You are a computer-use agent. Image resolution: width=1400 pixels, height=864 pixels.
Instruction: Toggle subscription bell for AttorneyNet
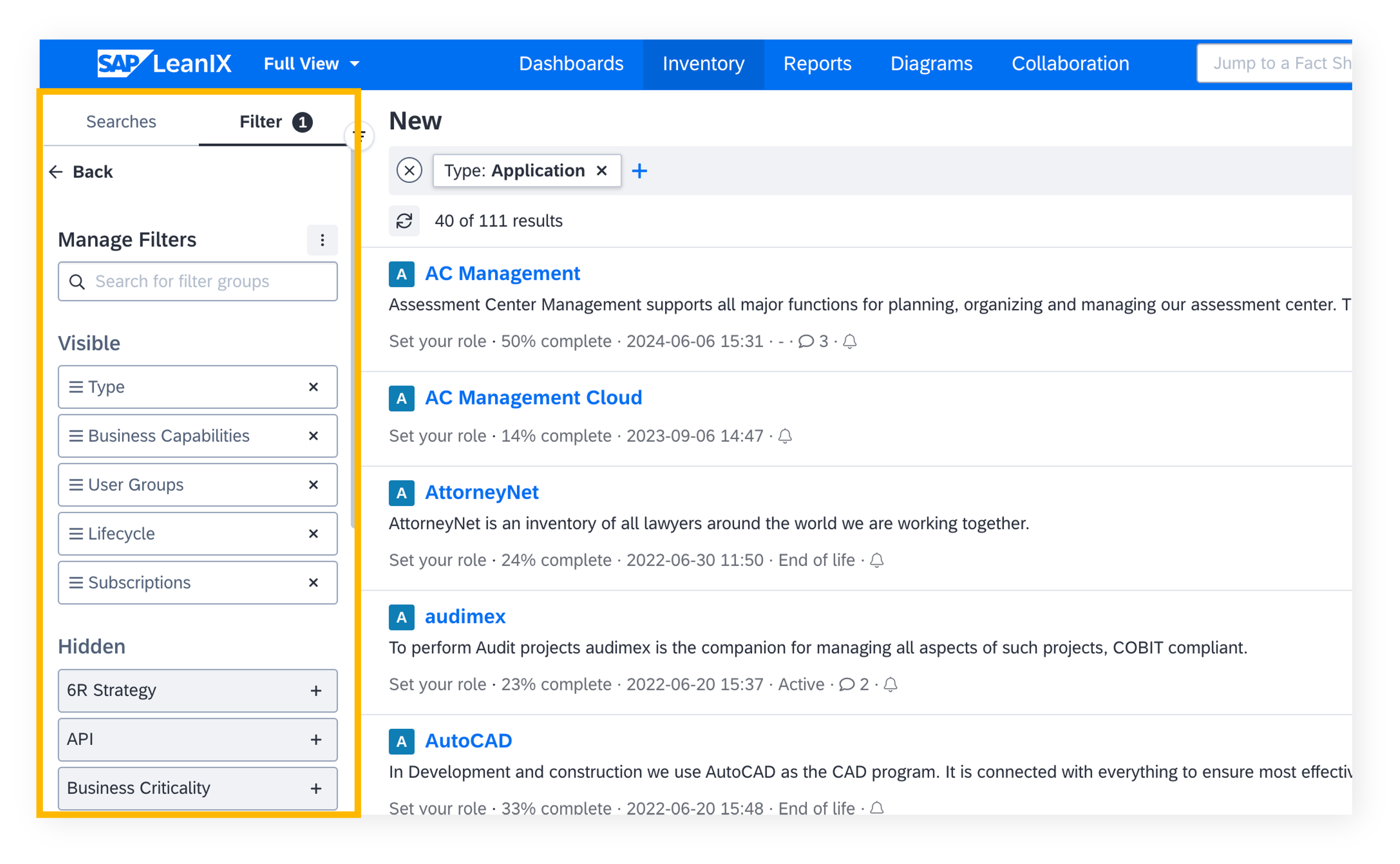[876, 560]
